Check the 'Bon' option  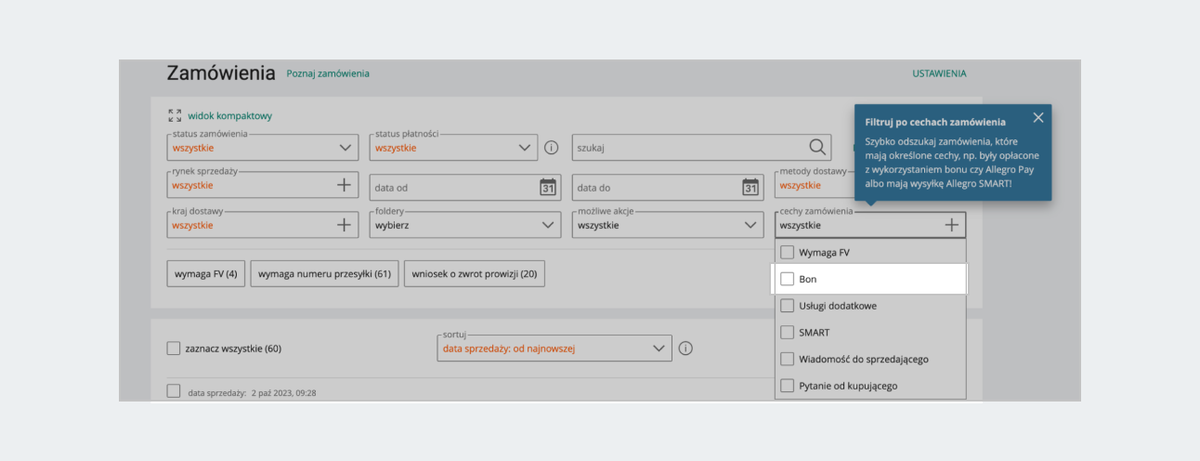(787, 279)
